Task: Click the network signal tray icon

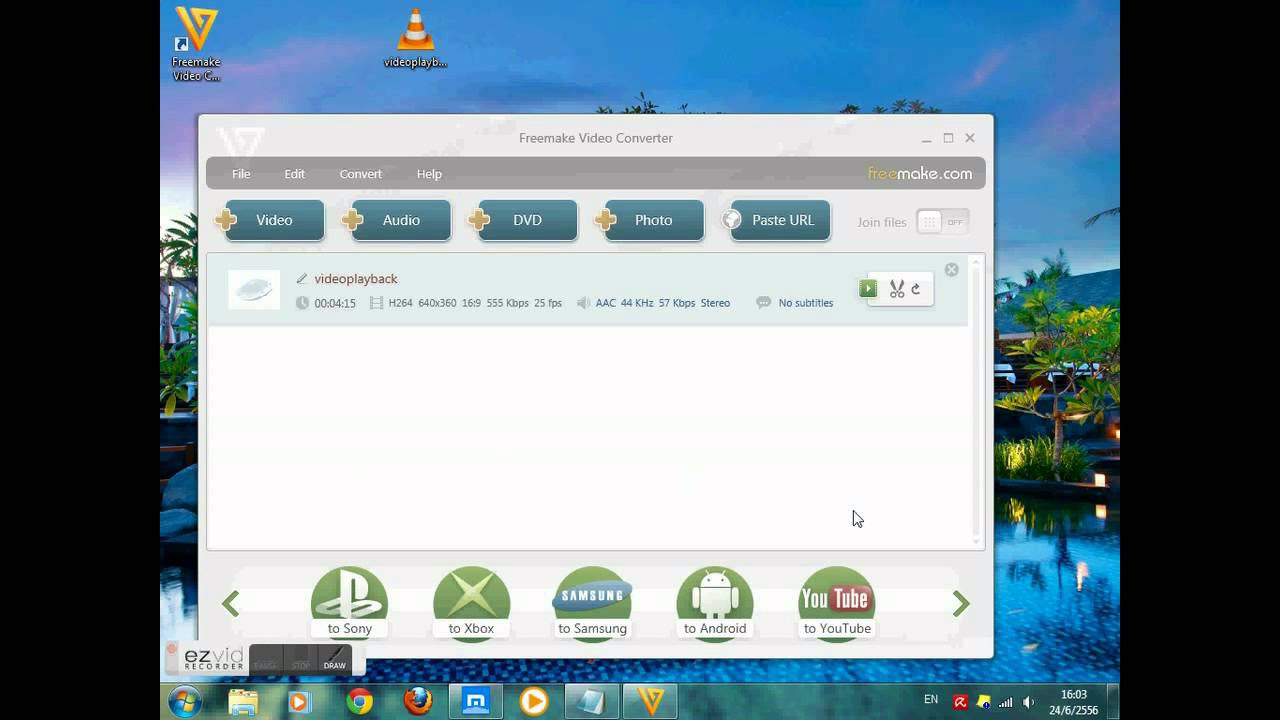Action: 1006,702
